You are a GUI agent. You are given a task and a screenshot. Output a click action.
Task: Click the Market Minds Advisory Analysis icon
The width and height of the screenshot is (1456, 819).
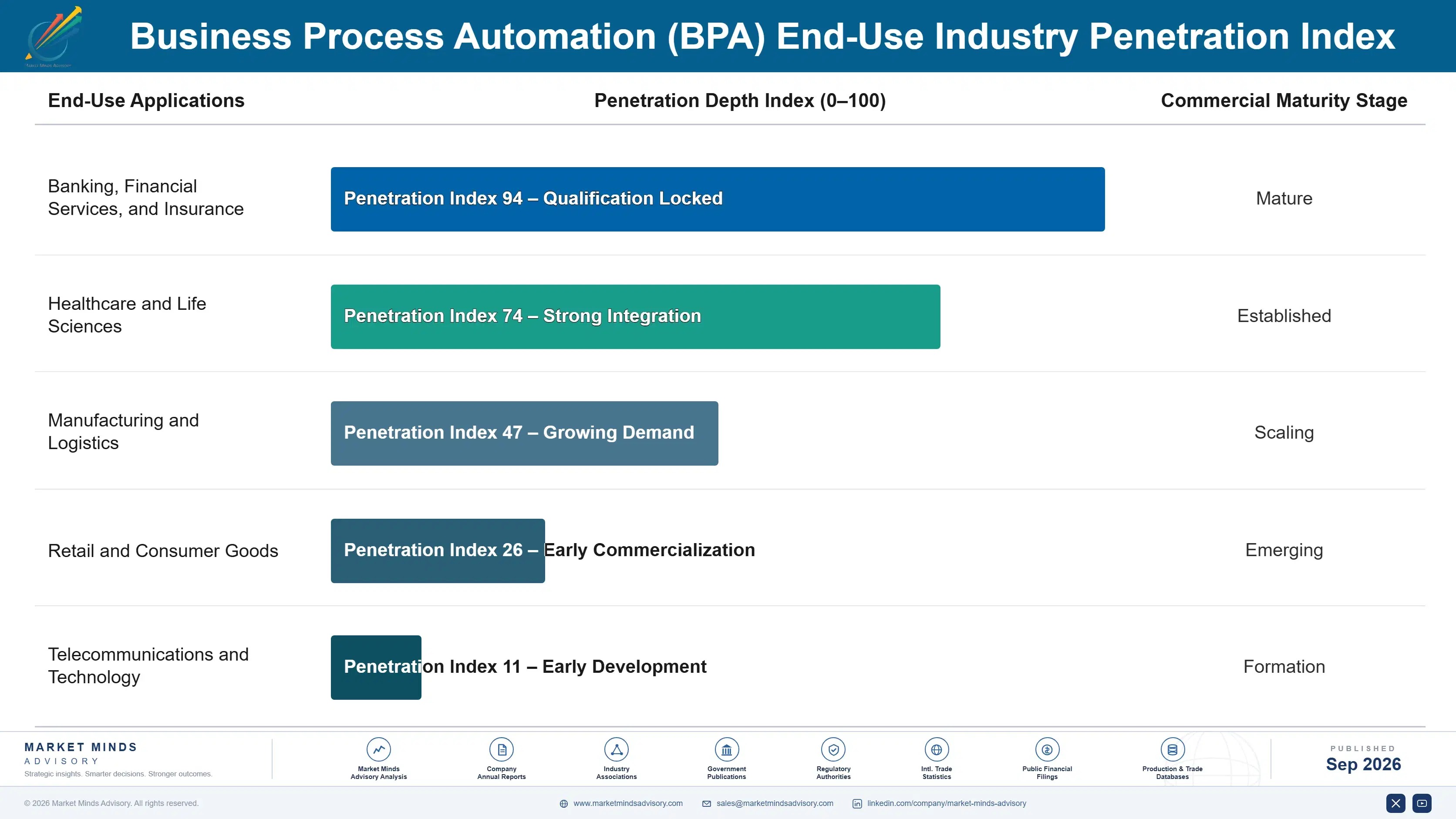(x=379, y=749)
